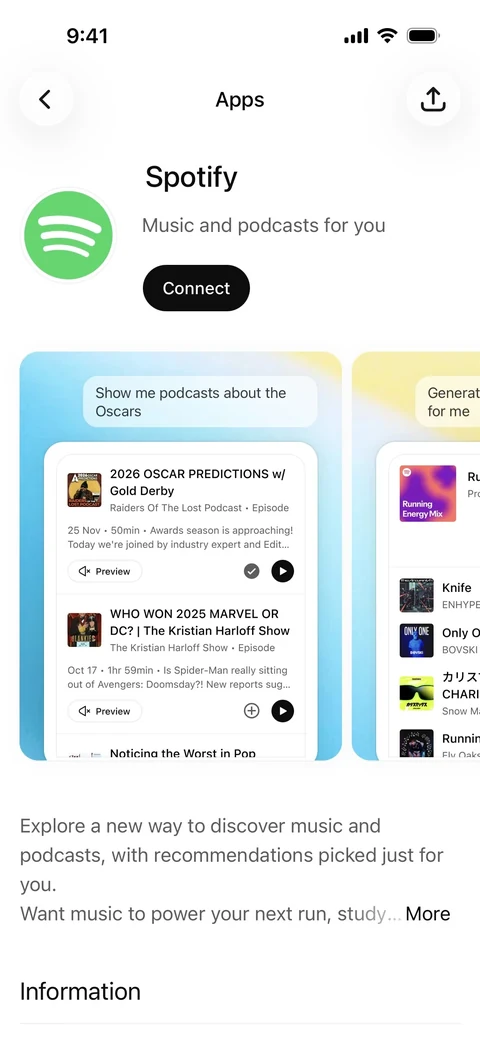The image size is (480, 1040).
Task: Open Raiders Of The Lost Podcast artwork
Action: pos(84,489)
